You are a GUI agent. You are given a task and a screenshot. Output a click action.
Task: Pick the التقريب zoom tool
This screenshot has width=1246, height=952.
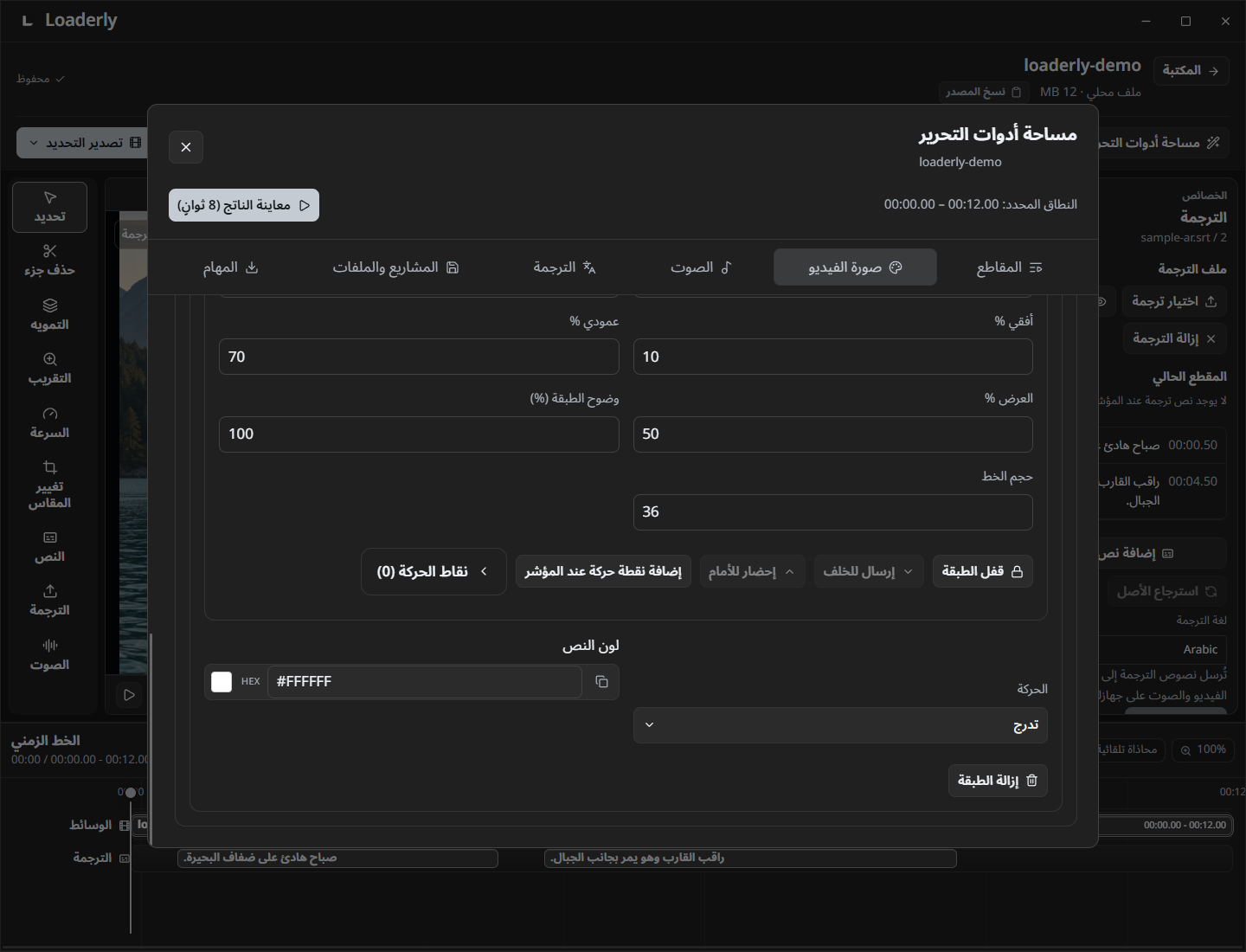coord(49,369)
